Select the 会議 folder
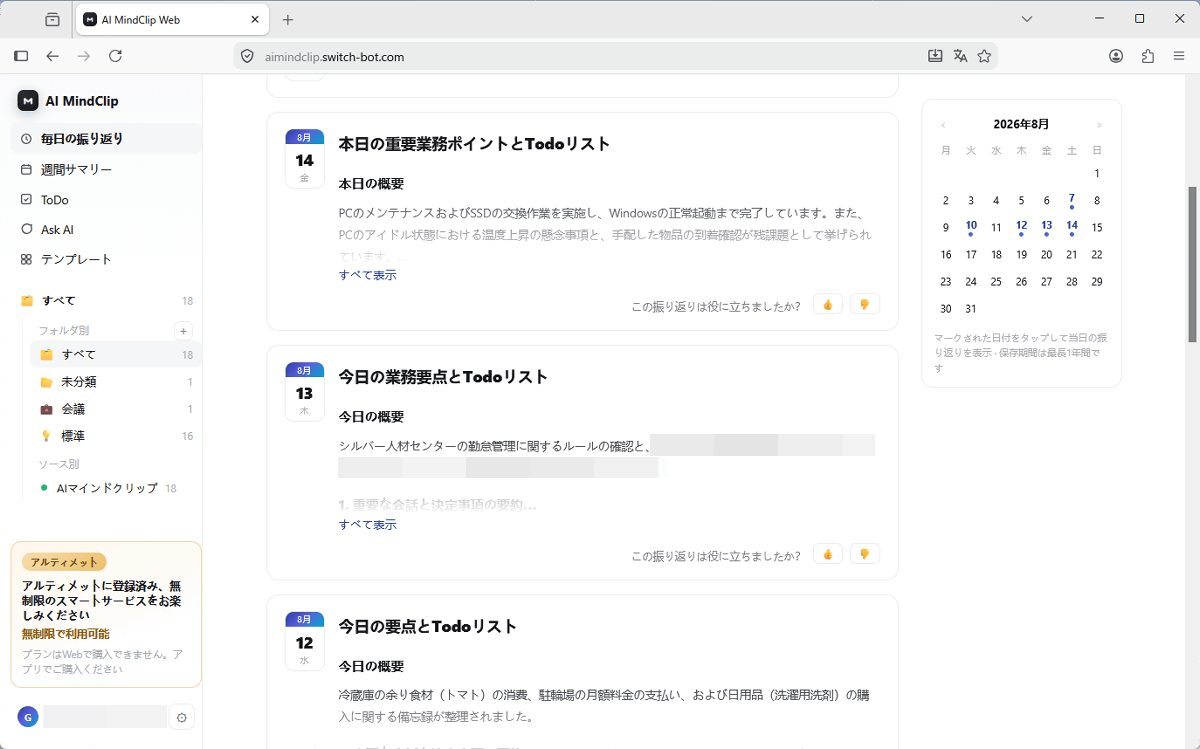The width and height of the screenshot is (1200, 749). (116, 409)
